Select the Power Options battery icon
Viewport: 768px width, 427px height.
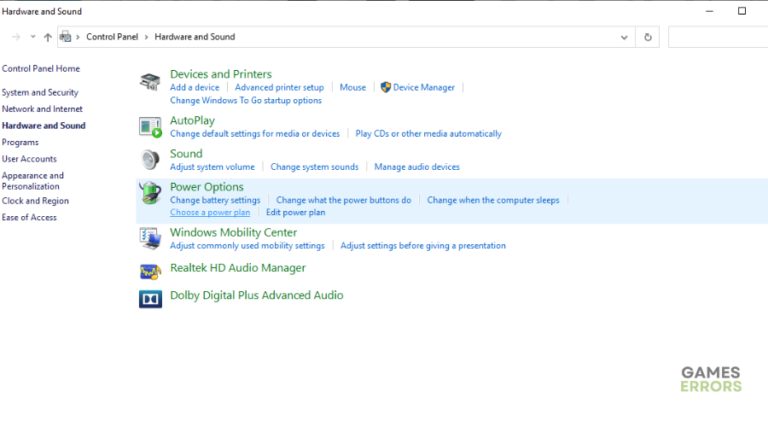pos(150,193)
